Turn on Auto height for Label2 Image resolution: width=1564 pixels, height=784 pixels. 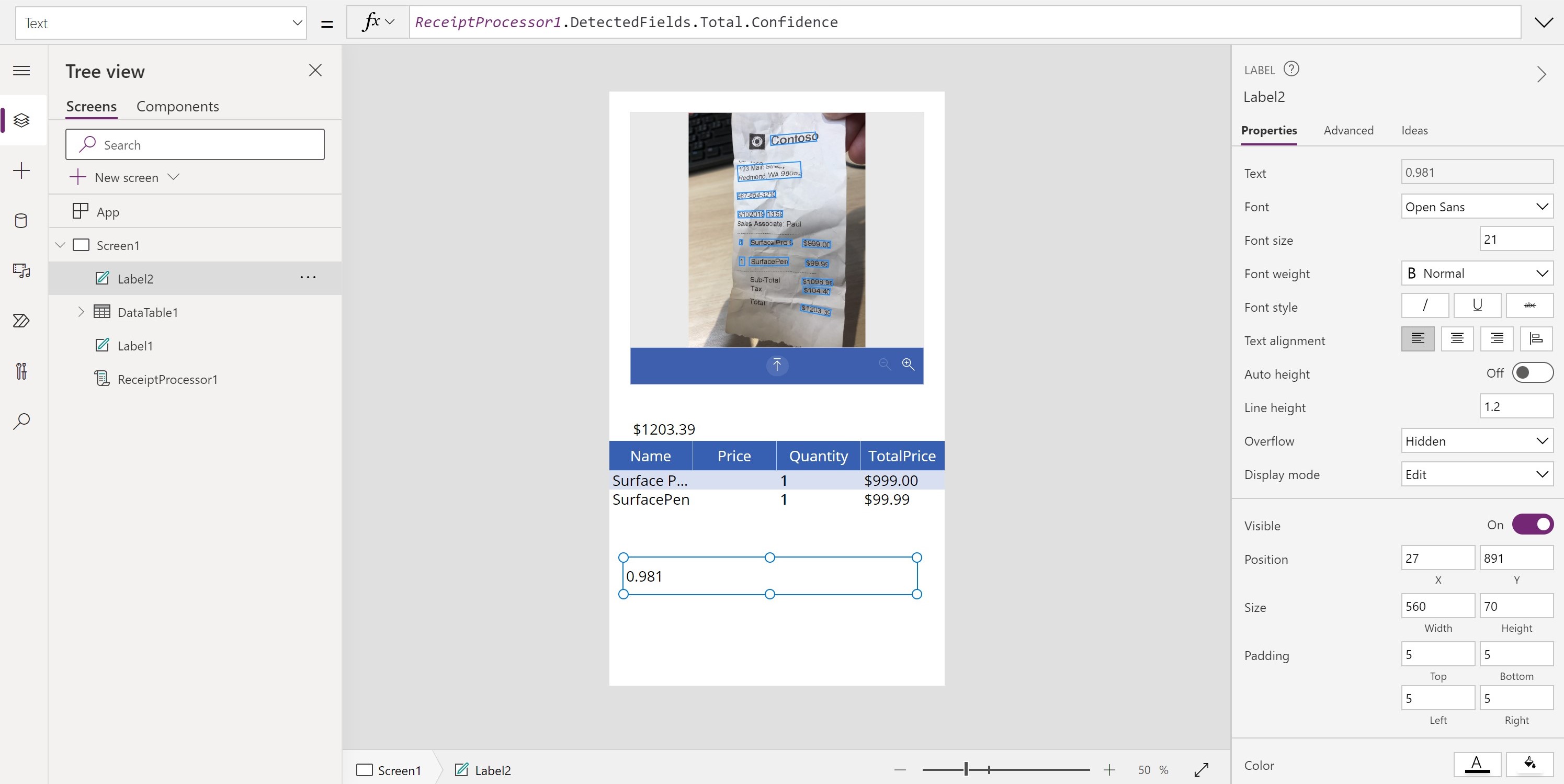point(1533,373)
